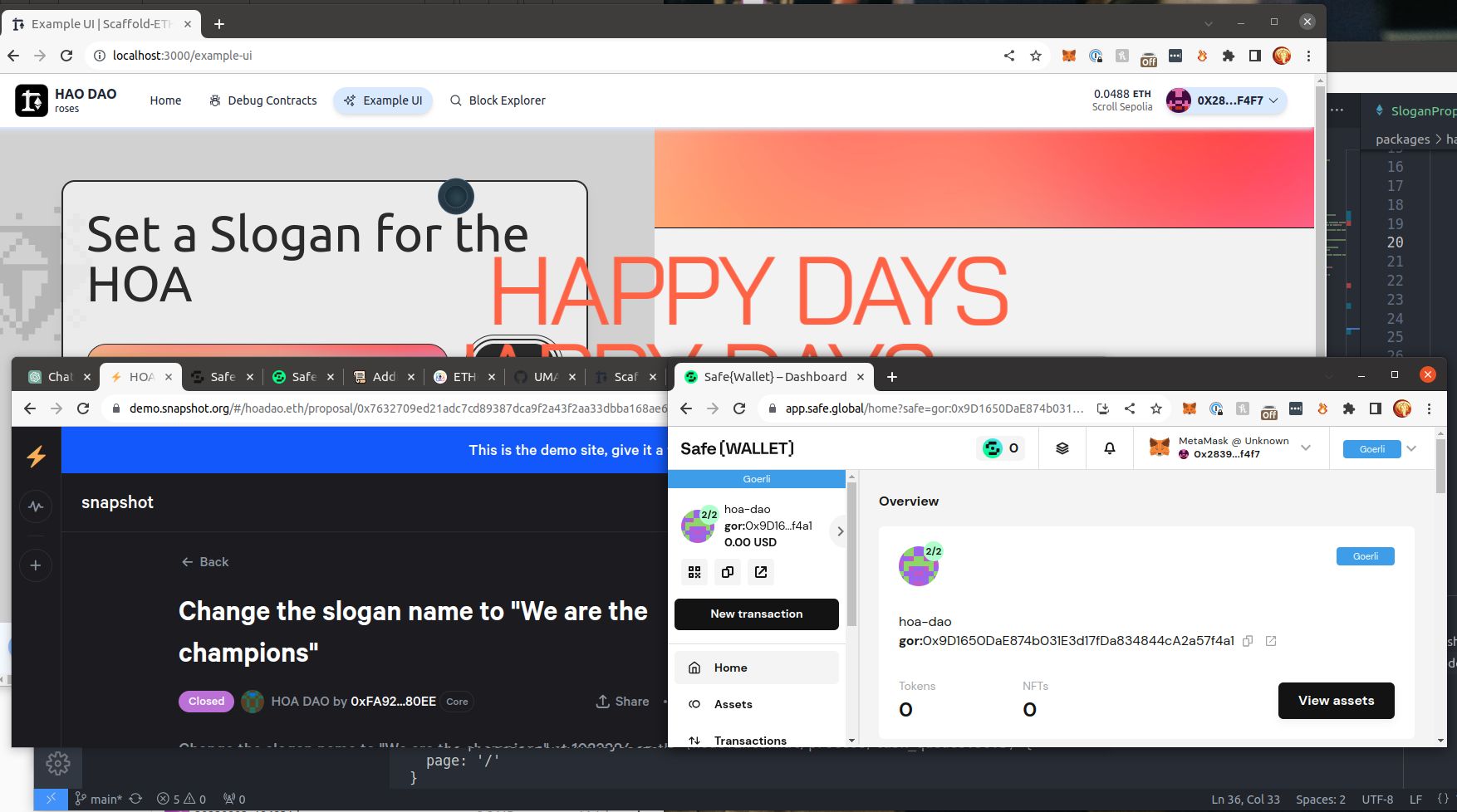Expand the hoa-dao Safe list chevron
1457x812 pixels.
coord(840,531)
